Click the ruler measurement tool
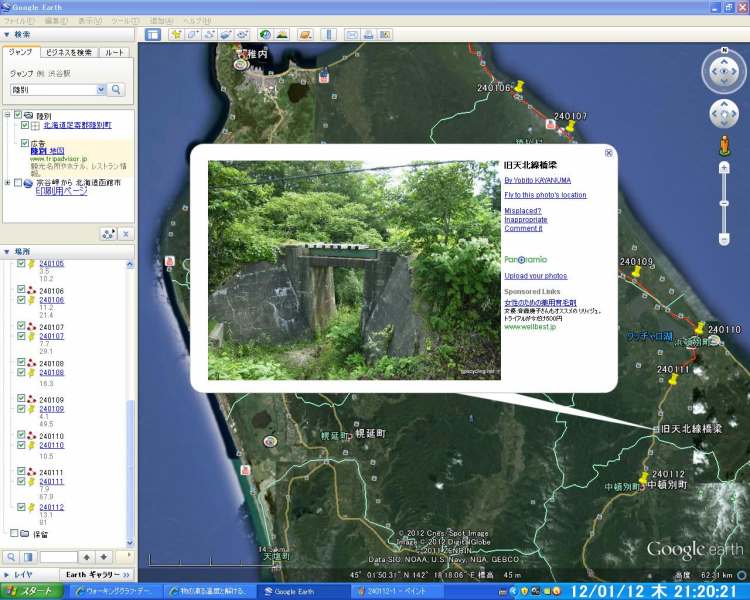The image size is (750, 600). [x=330, y=34]
